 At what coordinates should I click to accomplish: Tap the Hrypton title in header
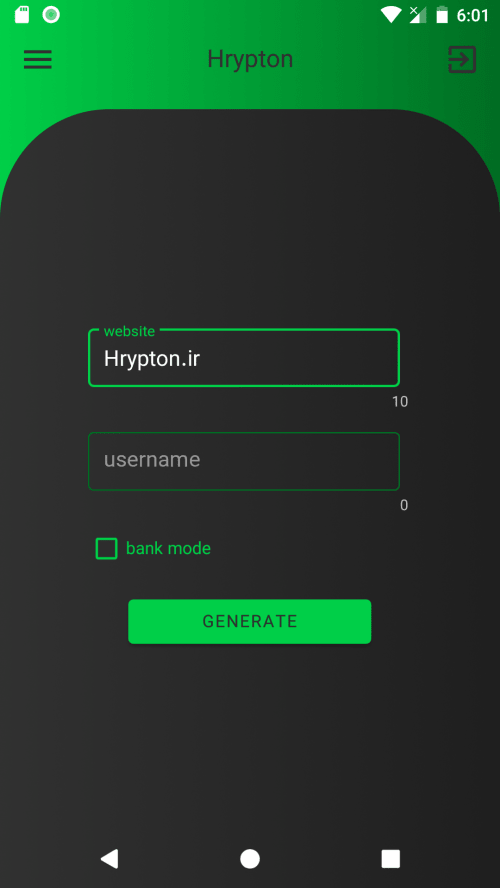click(x=250, y=59)
